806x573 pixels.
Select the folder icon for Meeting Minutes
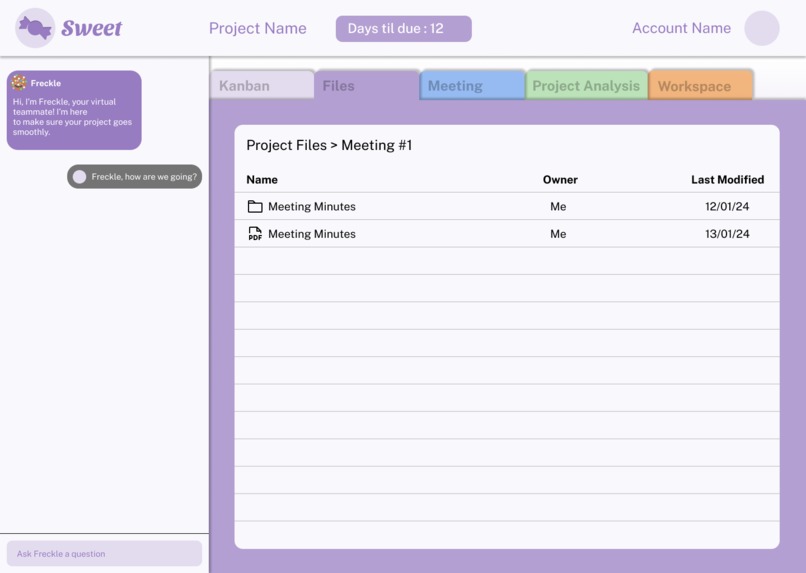tap(255, 207)
